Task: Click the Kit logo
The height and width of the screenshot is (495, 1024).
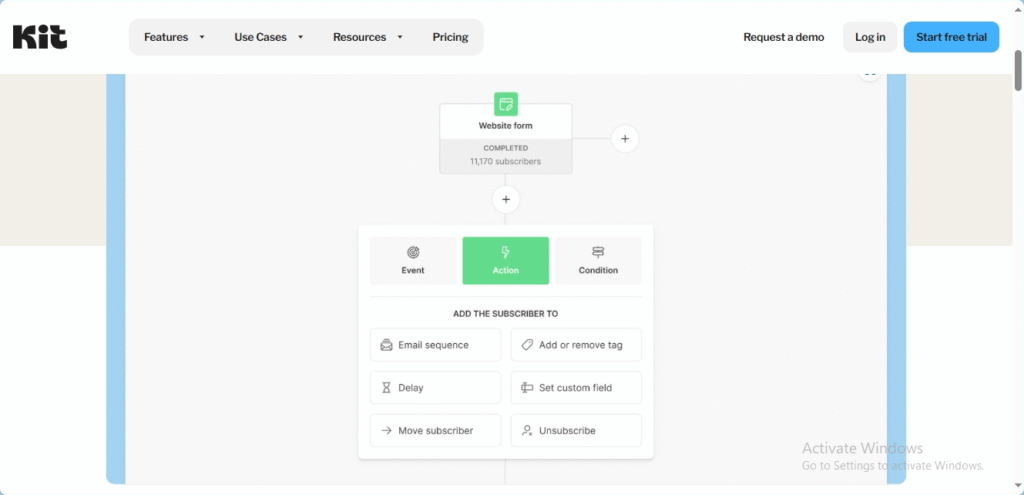Action: [40, 37]
